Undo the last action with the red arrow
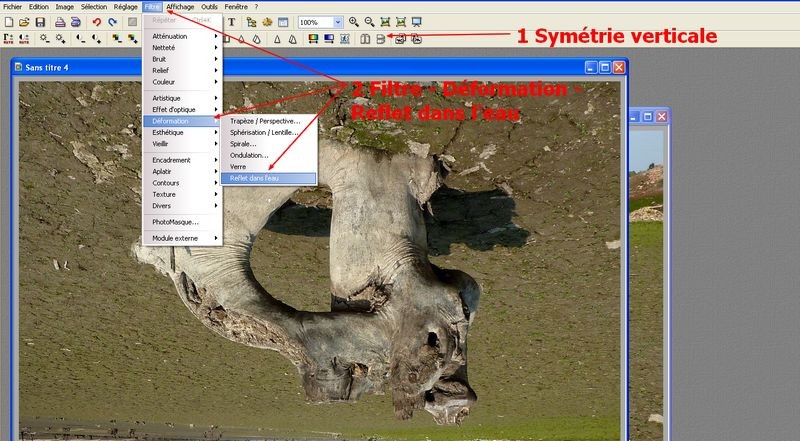Viewport: 800px width, 441px height. click(x=97, y=22)
